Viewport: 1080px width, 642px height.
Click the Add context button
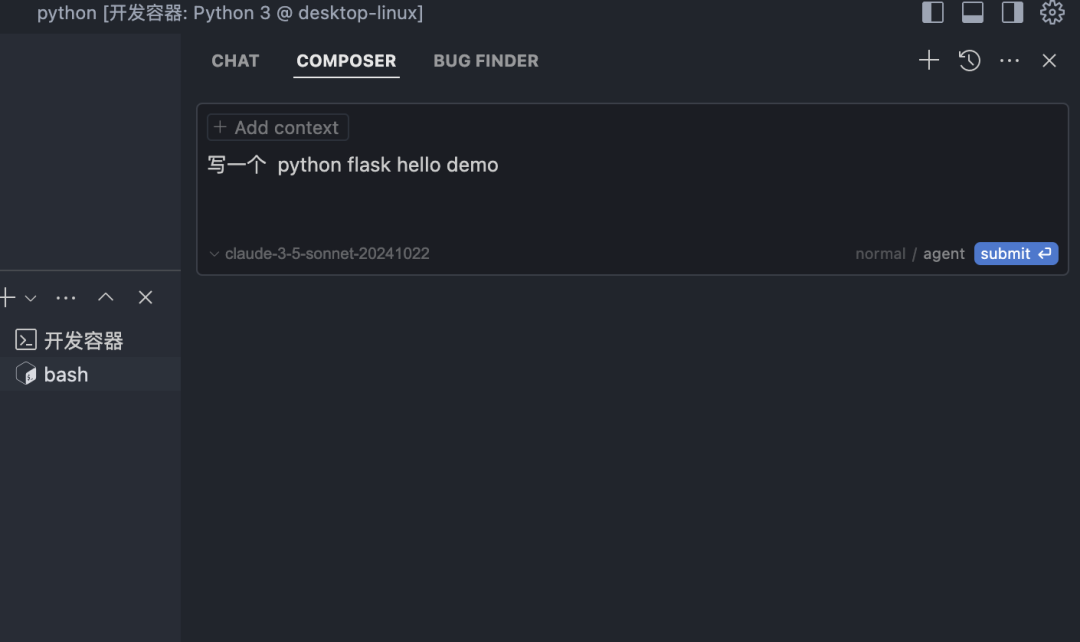coord(277,128)
